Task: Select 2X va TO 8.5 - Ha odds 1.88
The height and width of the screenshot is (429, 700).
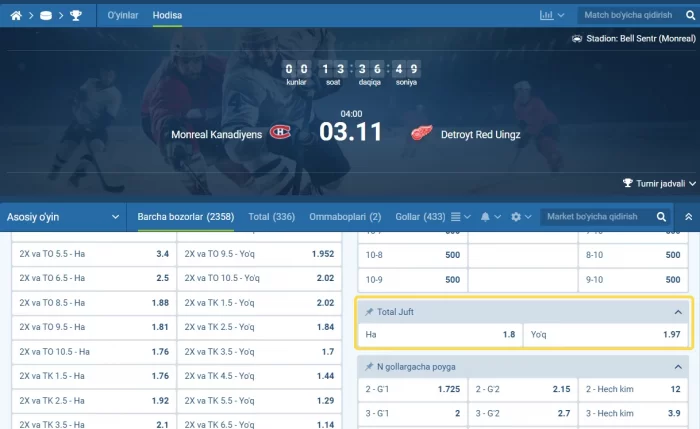Action: click(x=94, y=303)
